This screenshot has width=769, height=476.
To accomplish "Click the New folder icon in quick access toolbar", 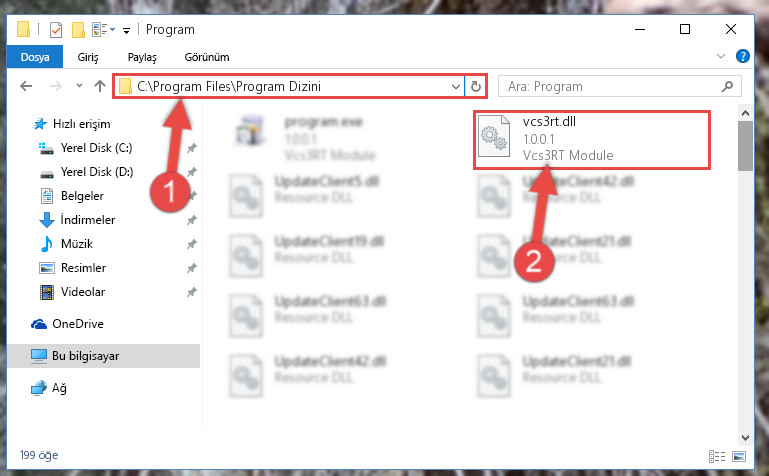I will tap(78, 30).
